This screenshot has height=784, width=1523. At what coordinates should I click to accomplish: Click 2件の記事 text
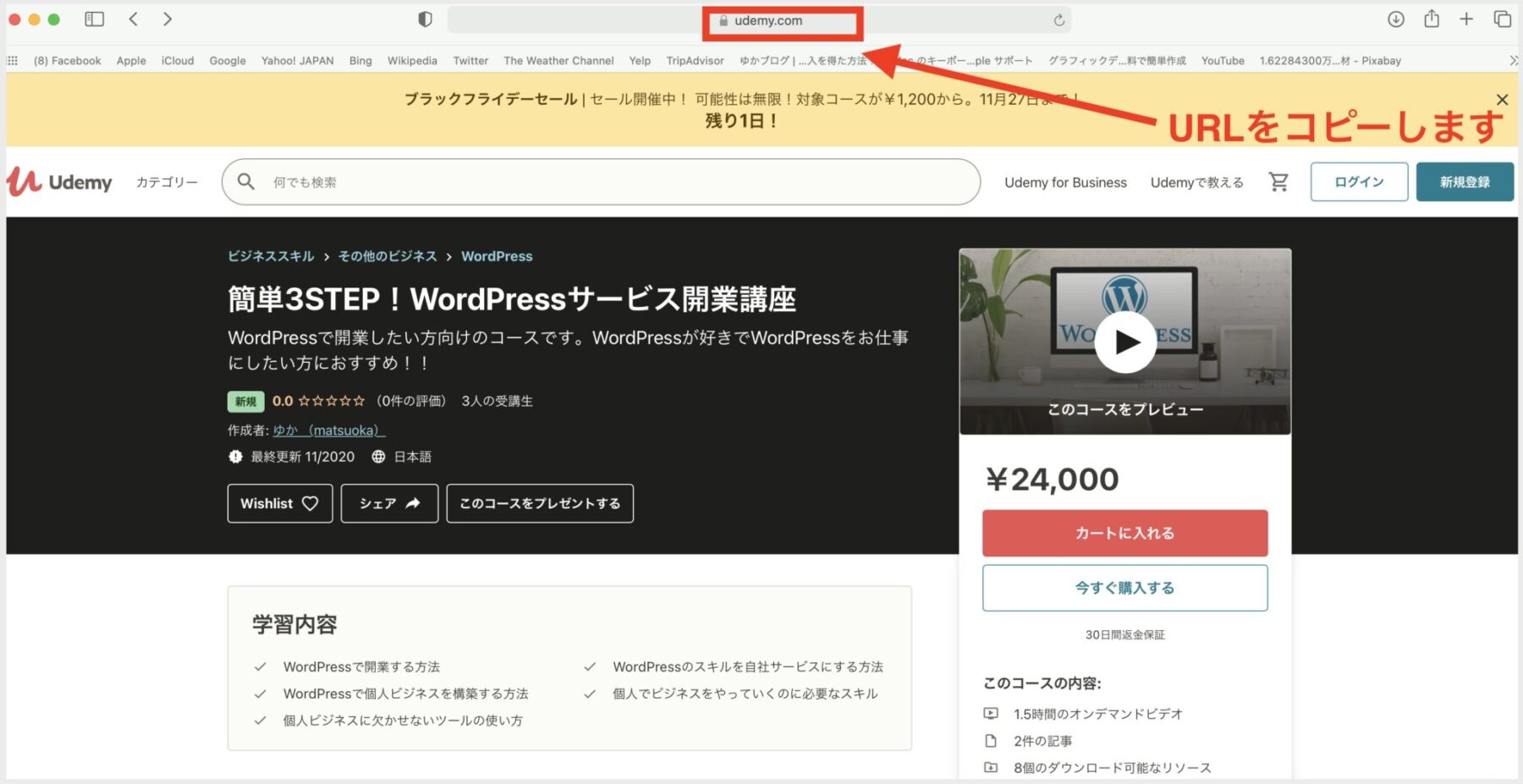point(1042,741)
